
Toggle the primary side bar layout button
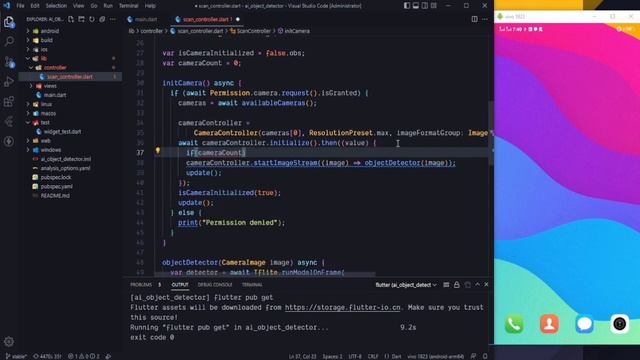click(407, 6)
